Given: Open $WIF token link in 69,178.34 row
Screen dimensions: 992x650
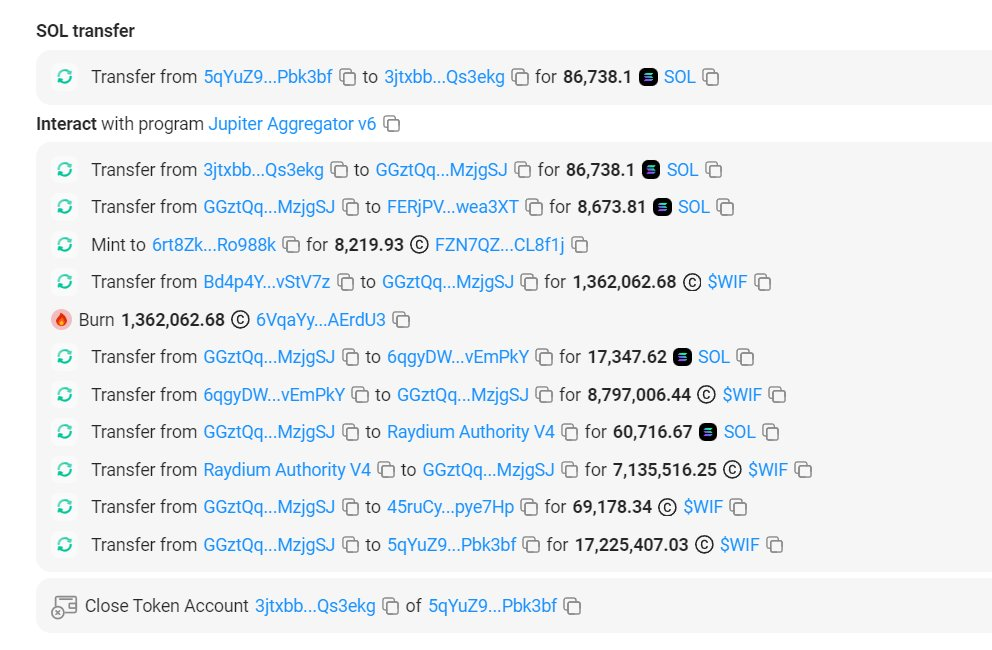Looking at the screenshot, I should click(703, 508).
